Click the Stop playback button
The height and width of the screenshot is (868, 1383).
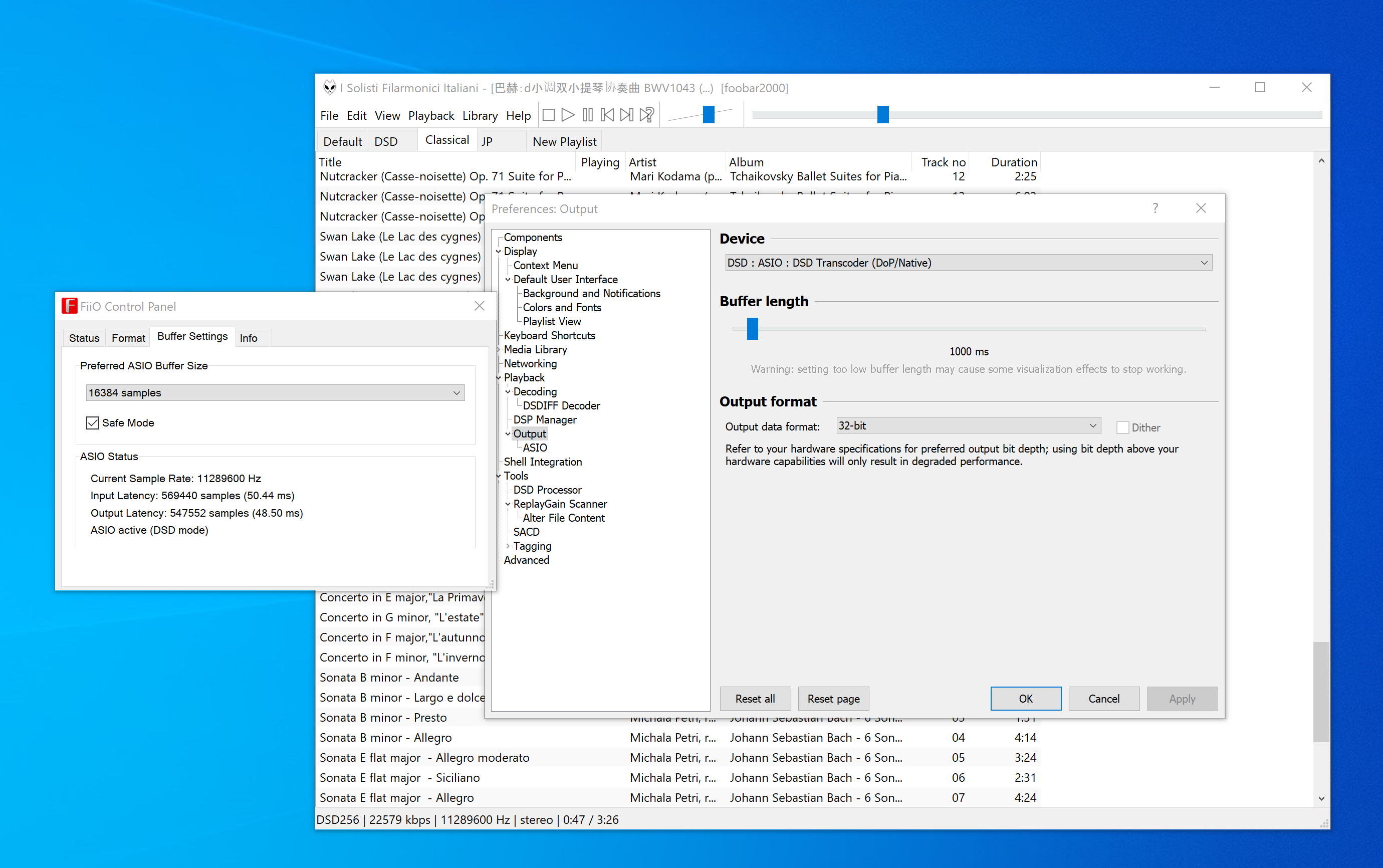coord(549,115)
